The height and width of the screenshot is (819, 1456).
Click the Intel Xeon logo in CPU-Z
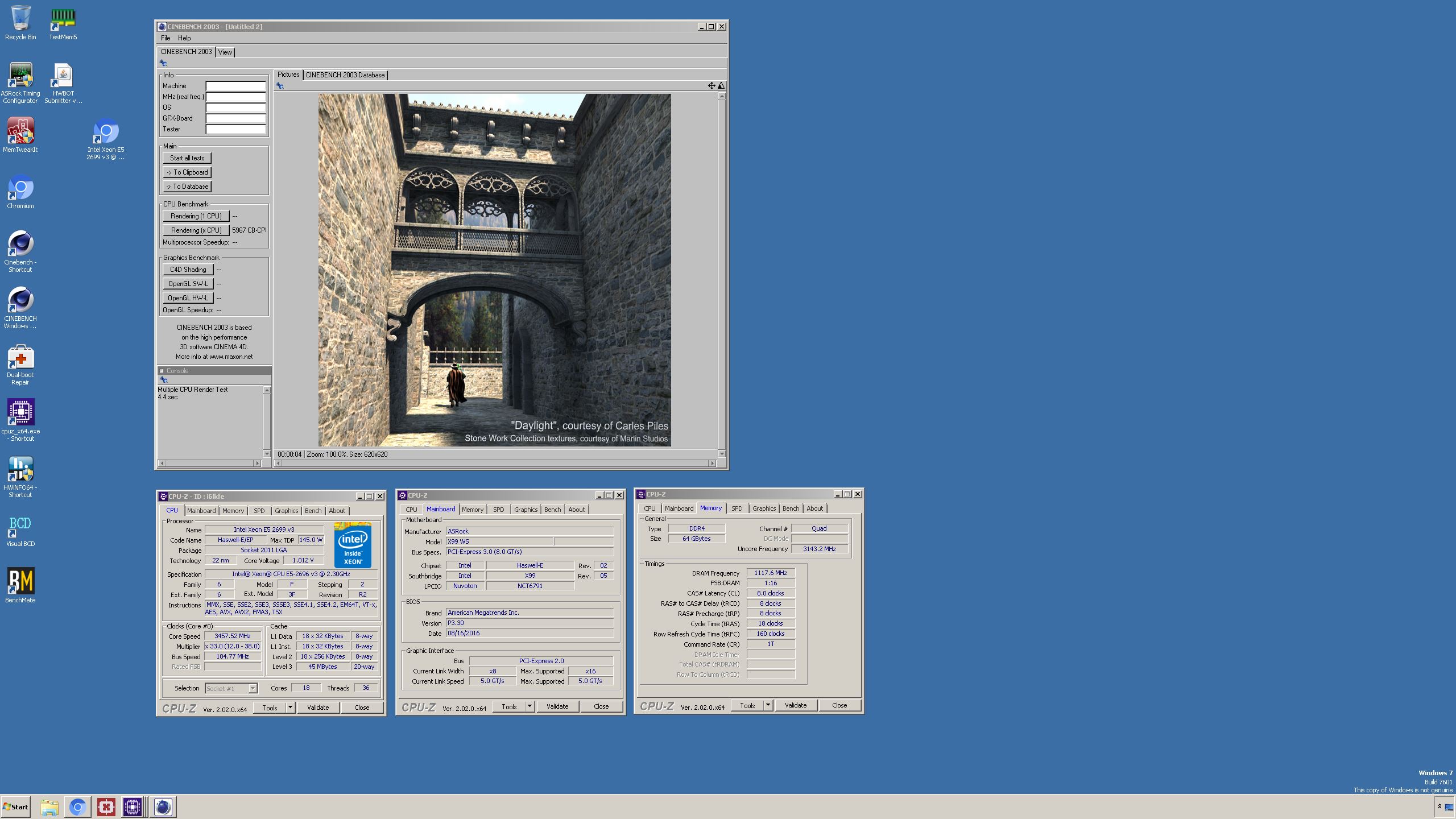pyautogui.click(x=353, y=545)
